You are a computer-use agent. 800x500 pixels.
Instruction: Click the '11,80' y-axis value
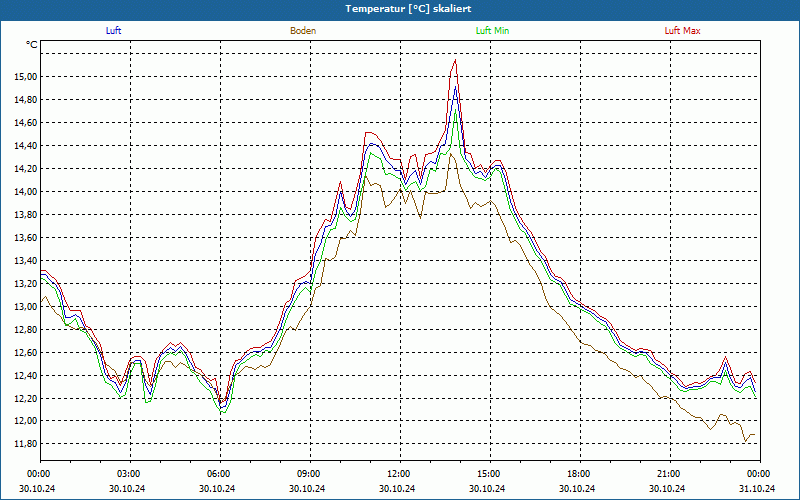[27, 443]
